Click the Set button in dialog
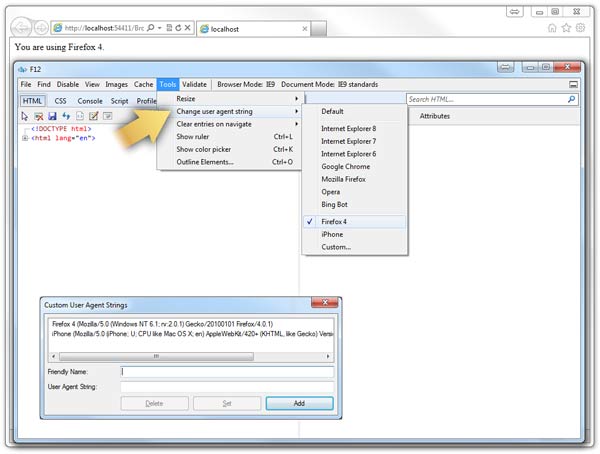Screen dimensions: 600x454 tap(227, 403)
